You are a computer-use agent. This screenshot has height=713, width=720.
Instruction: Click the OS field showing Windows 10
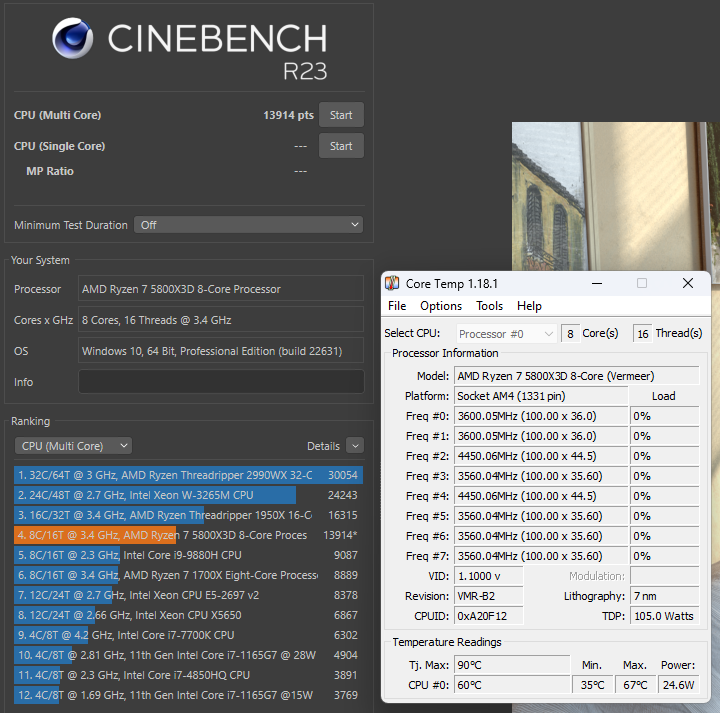point(221,351)
